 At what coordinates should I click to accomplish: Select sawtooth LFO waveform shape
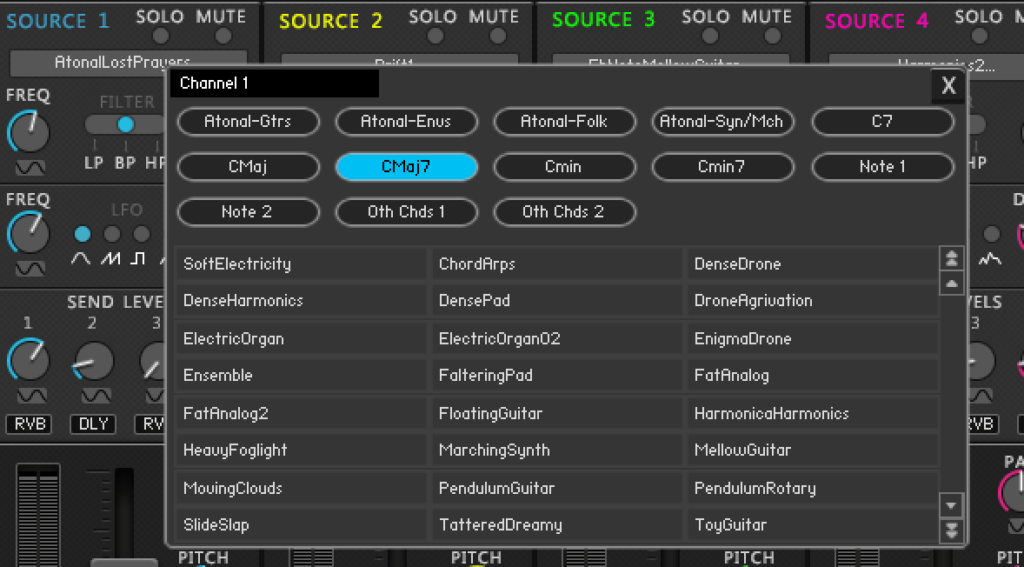(110, 259)
